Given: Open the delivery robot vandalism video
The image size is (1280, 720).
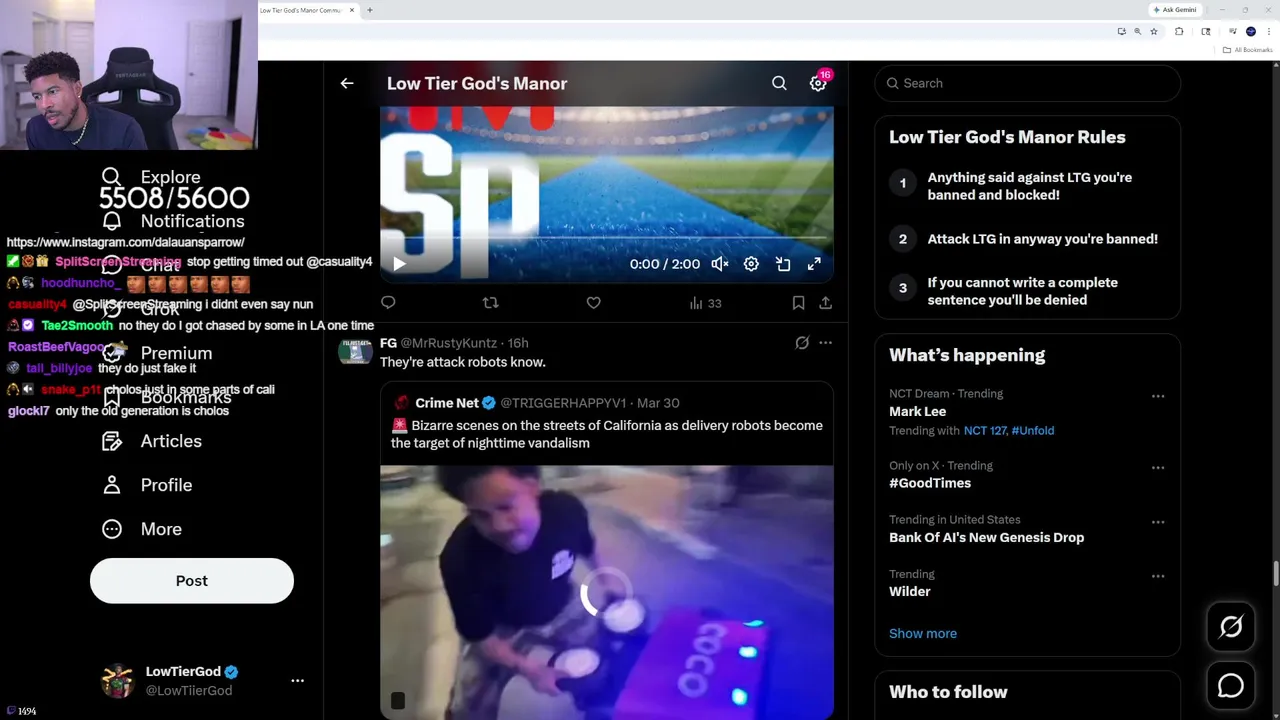Looking at the screenshot, I should coord(606,592).
